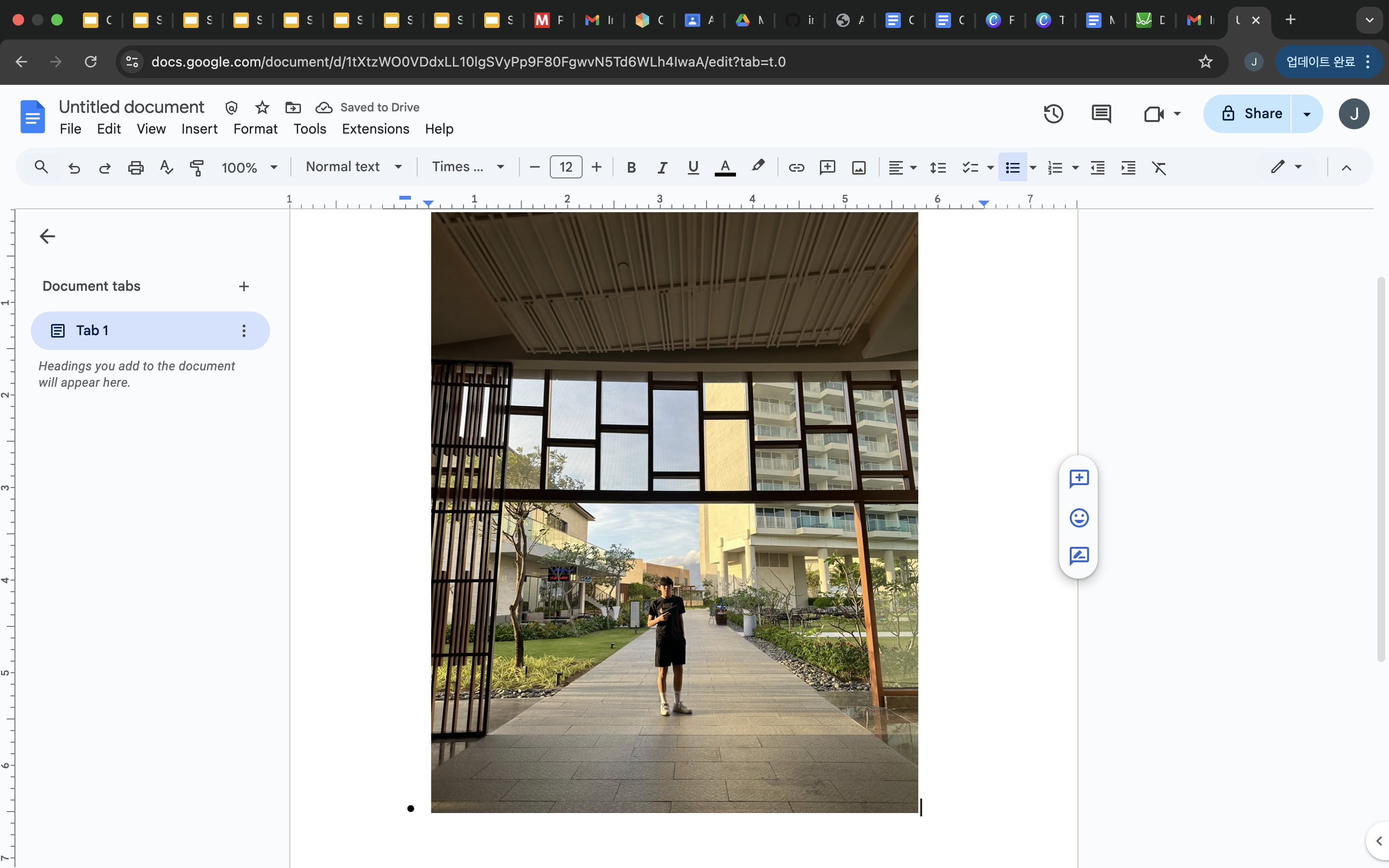Click the paint format roller icon

[197, 168]
